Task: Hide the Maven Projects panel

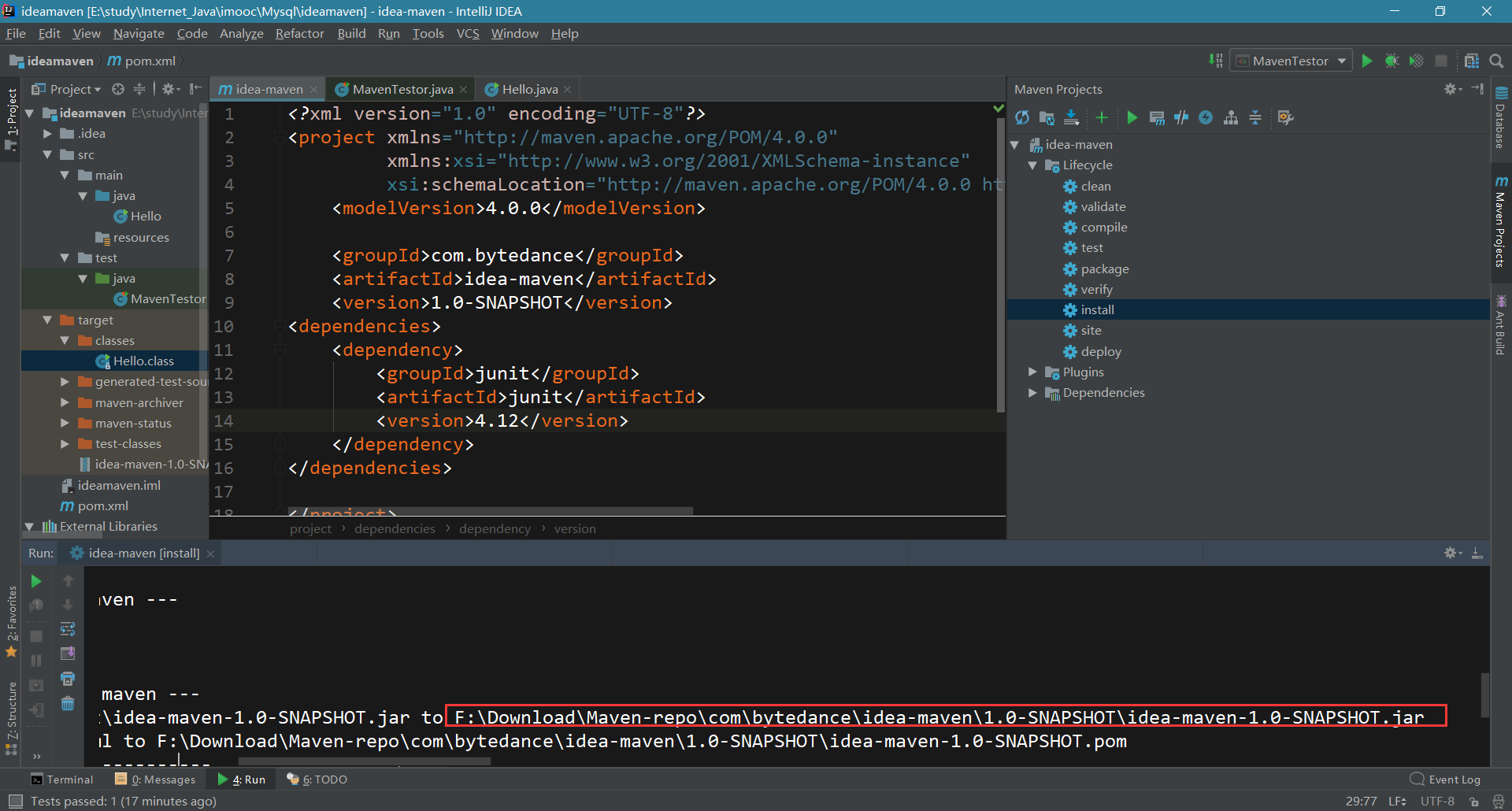Action: [x=1477, y=89]
